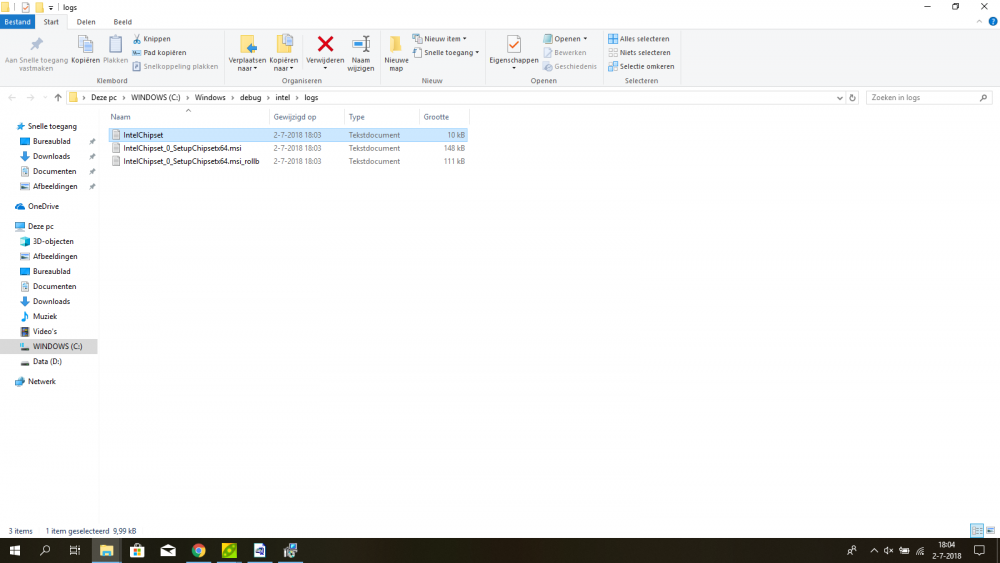Click the red Verwijderen icon
Viewport: 1000px width, 563px height.
pos(325,44)
